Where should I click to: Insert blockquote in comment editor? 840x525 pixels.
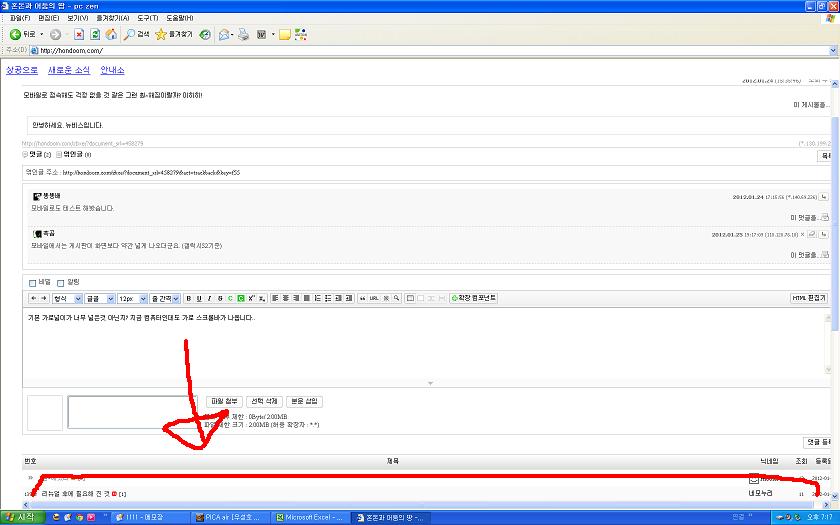coord(363,298)
